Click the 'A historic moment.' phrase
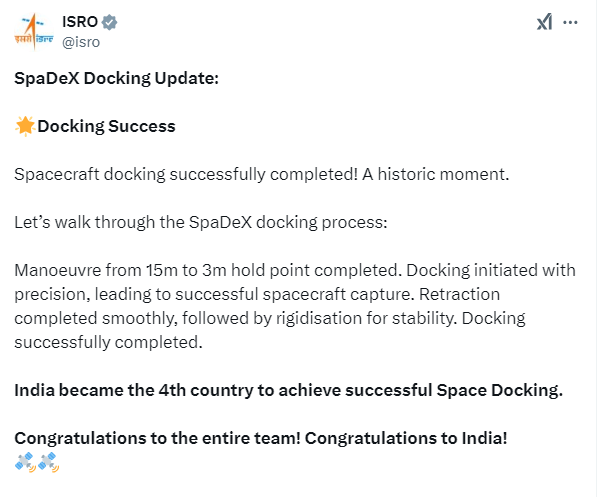This screenshot has width=602, height=497. click(435, 174)
